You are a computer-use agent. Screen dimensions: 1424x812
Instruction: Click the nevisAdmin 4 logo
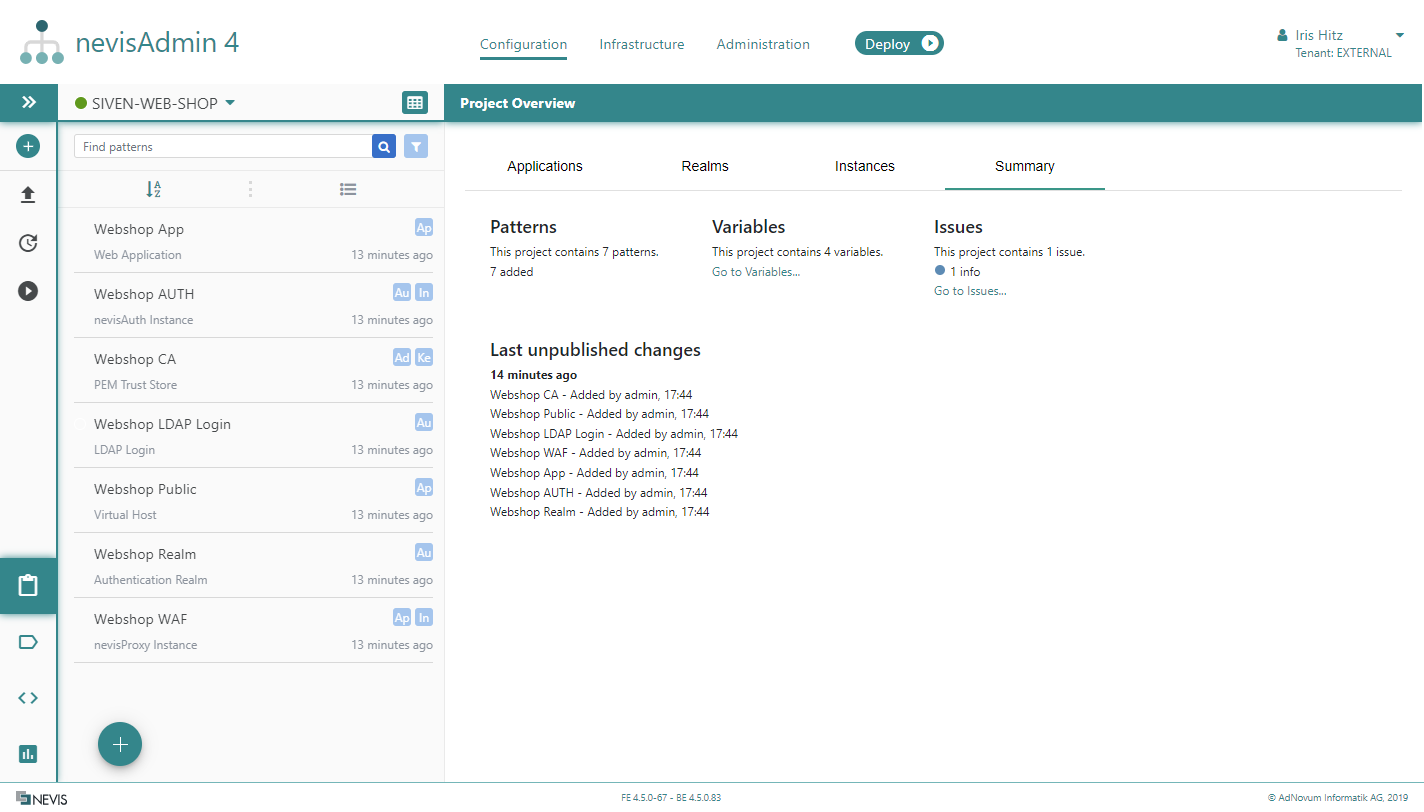[x=129, y=43]
